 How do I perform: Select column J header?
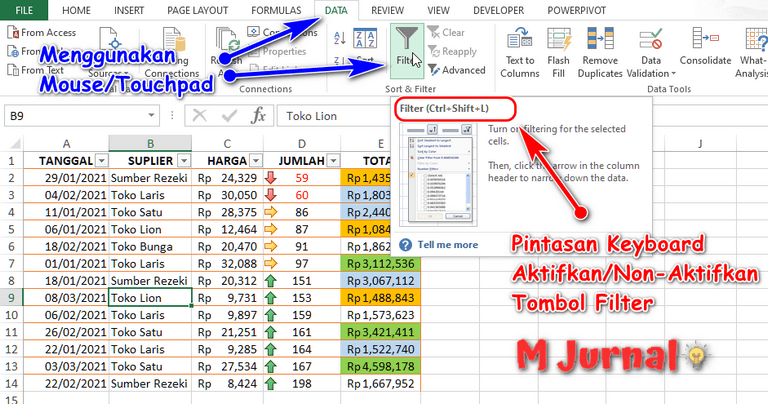coord(700,143)
